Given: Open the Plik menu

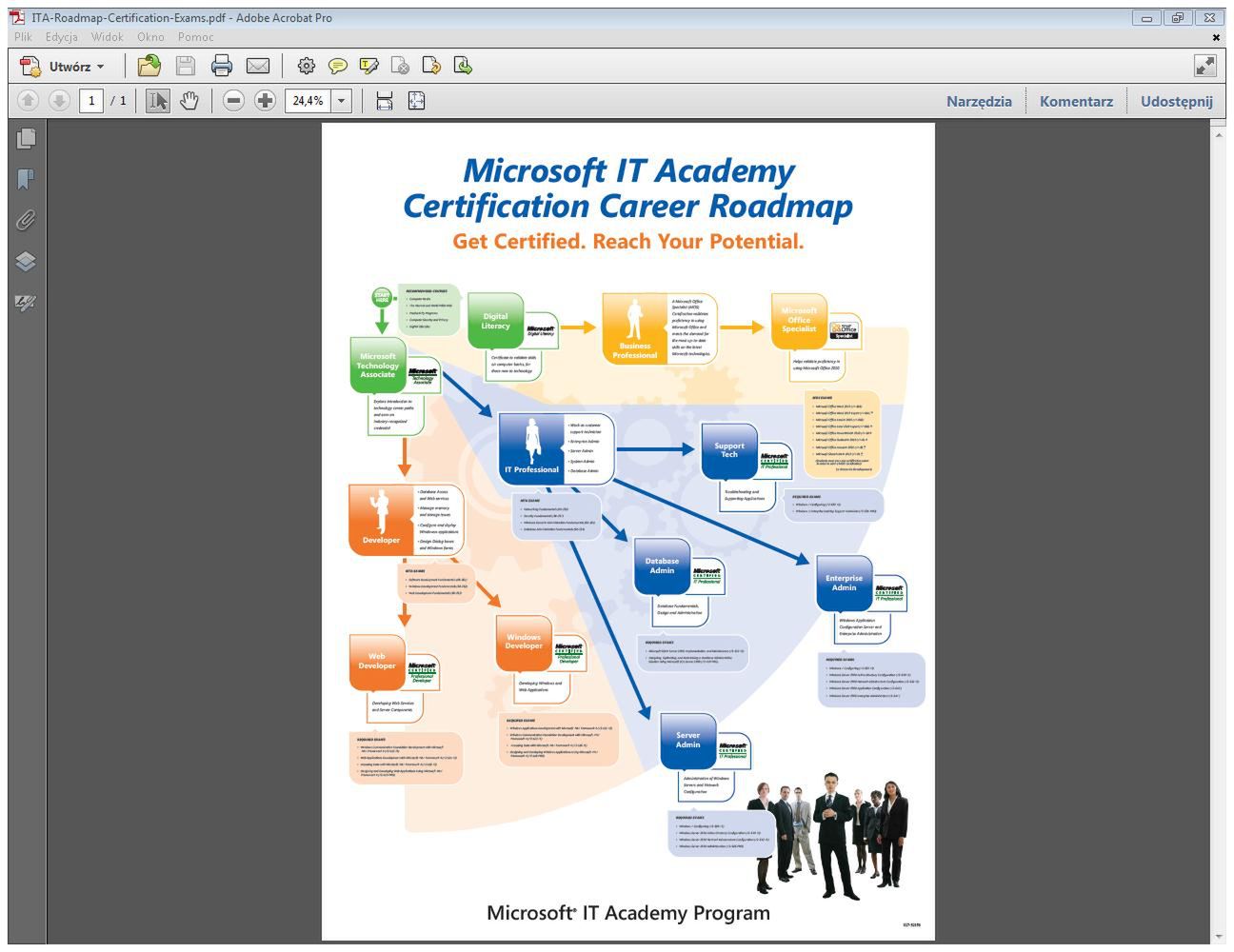Looking at the screenshot, I should (x=23, y=37).
